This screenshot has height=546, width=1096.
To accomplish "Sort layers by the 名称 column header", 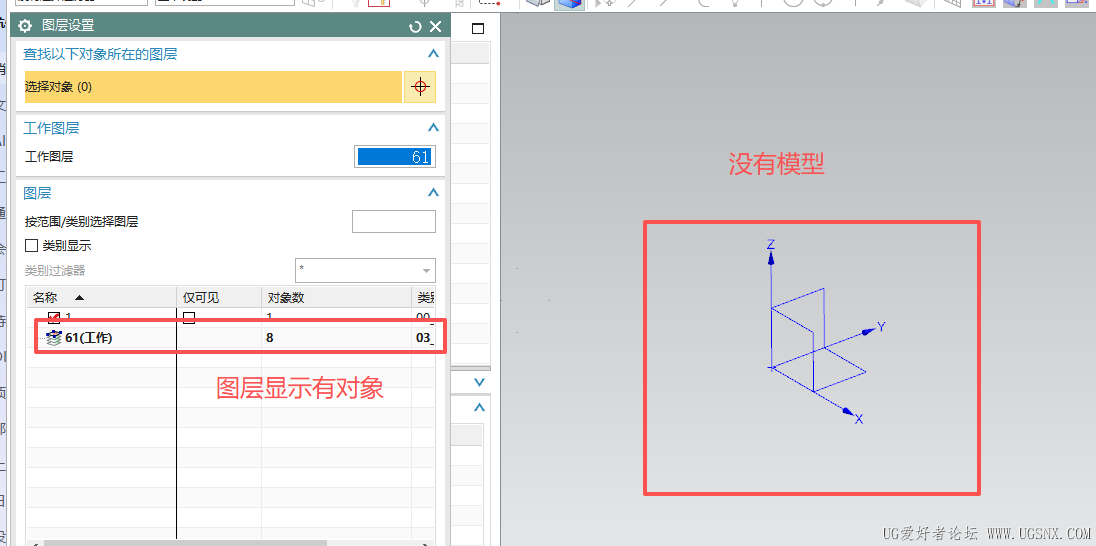I will pos(101,298).
